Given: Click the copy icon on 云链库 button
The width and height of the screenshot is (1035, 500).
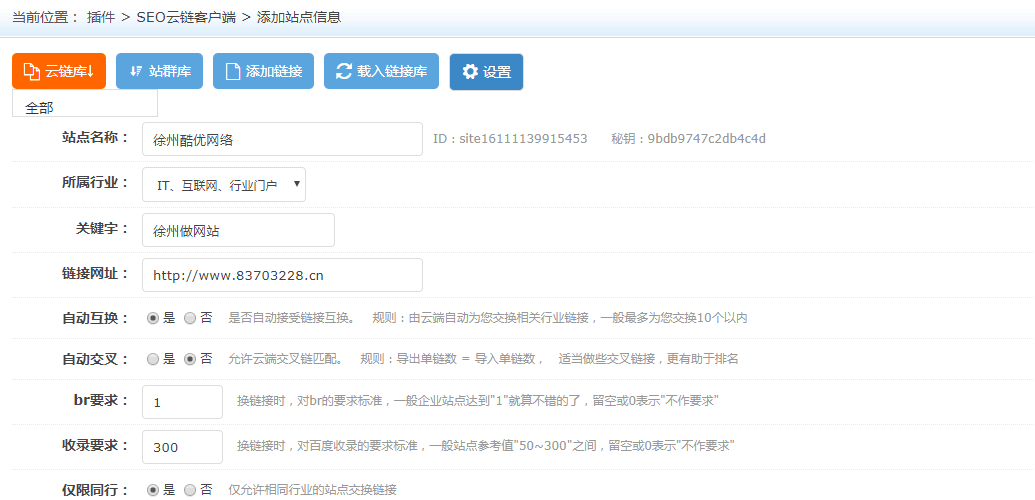Looking at the screenshot, I should (31, 71).
